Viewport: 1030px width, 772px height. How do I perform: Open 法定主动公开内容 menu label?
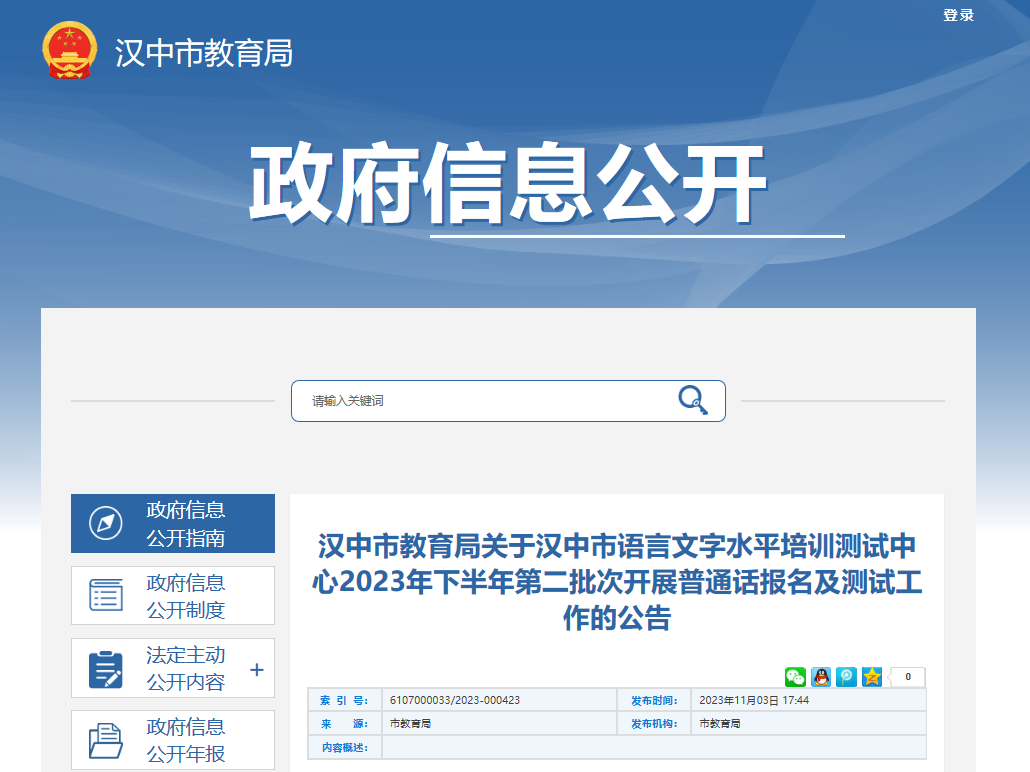coord(186,669)
